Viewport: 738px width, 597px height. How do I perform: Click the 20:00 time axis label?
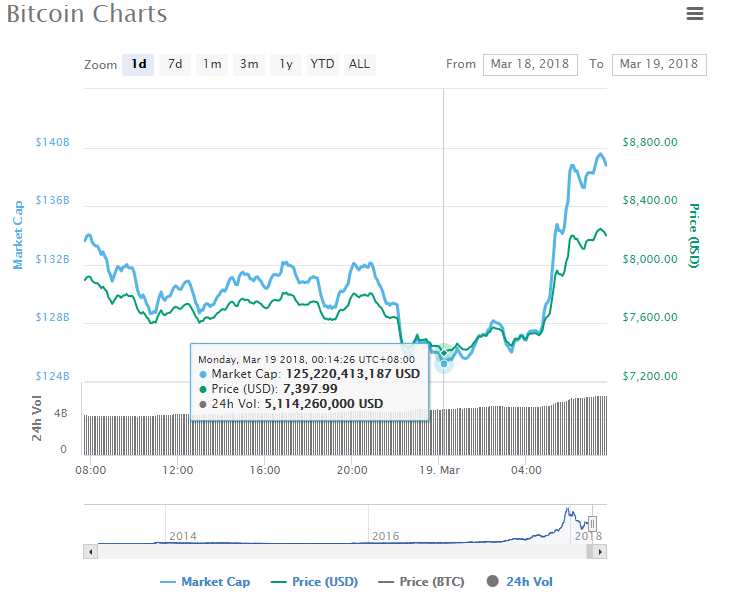(352, 470)
